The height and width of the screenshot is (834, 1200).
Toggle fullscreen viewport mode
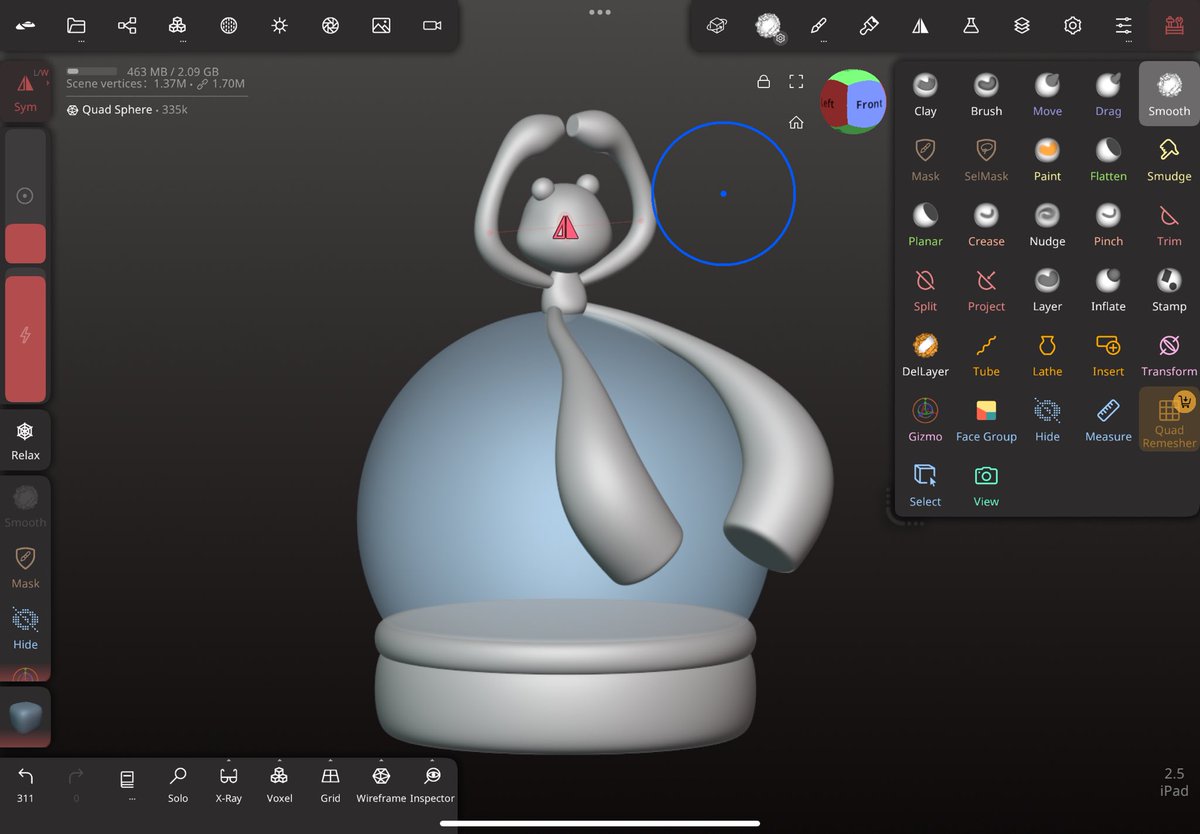point(796,81)
